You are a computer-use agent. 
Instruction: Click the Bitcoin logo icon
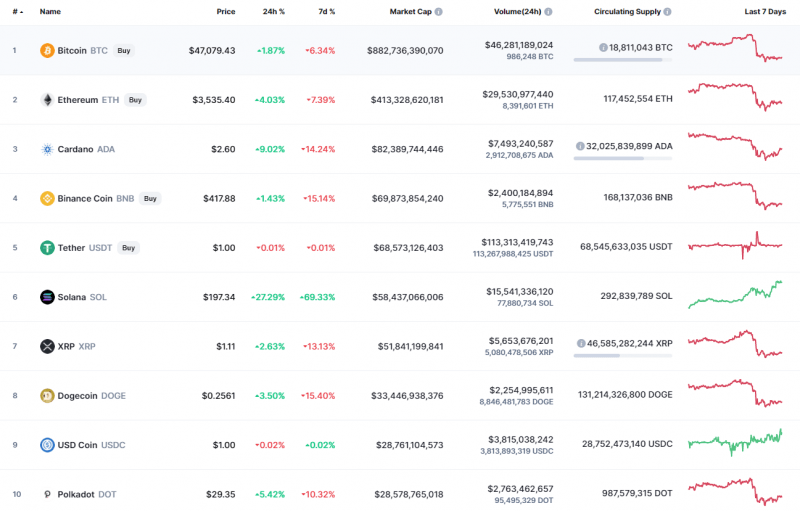tap(47, 50)
